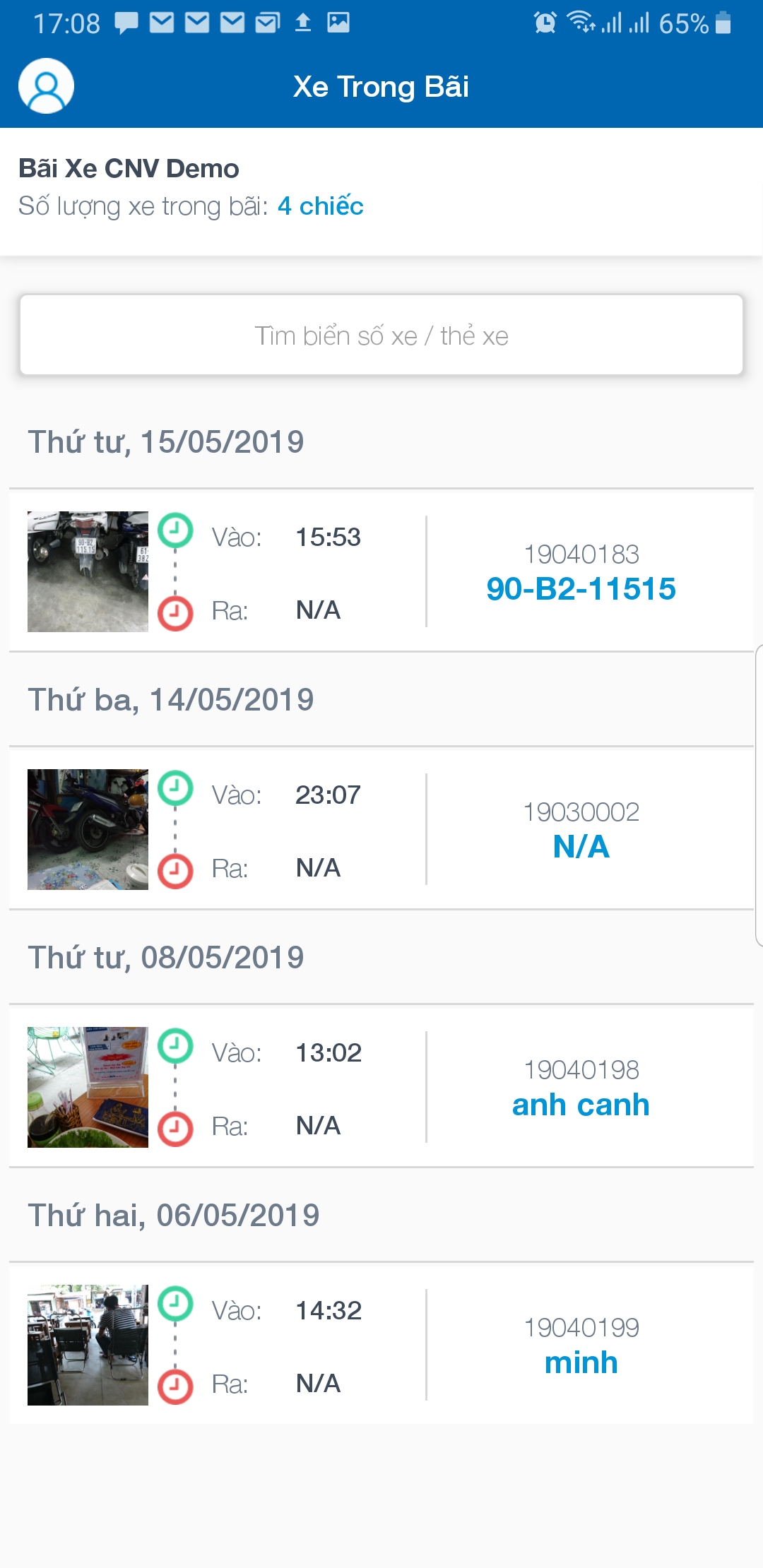Tap green entry clock icon for 14:32
763x1568 pixels.
[x=175, y=1304]
